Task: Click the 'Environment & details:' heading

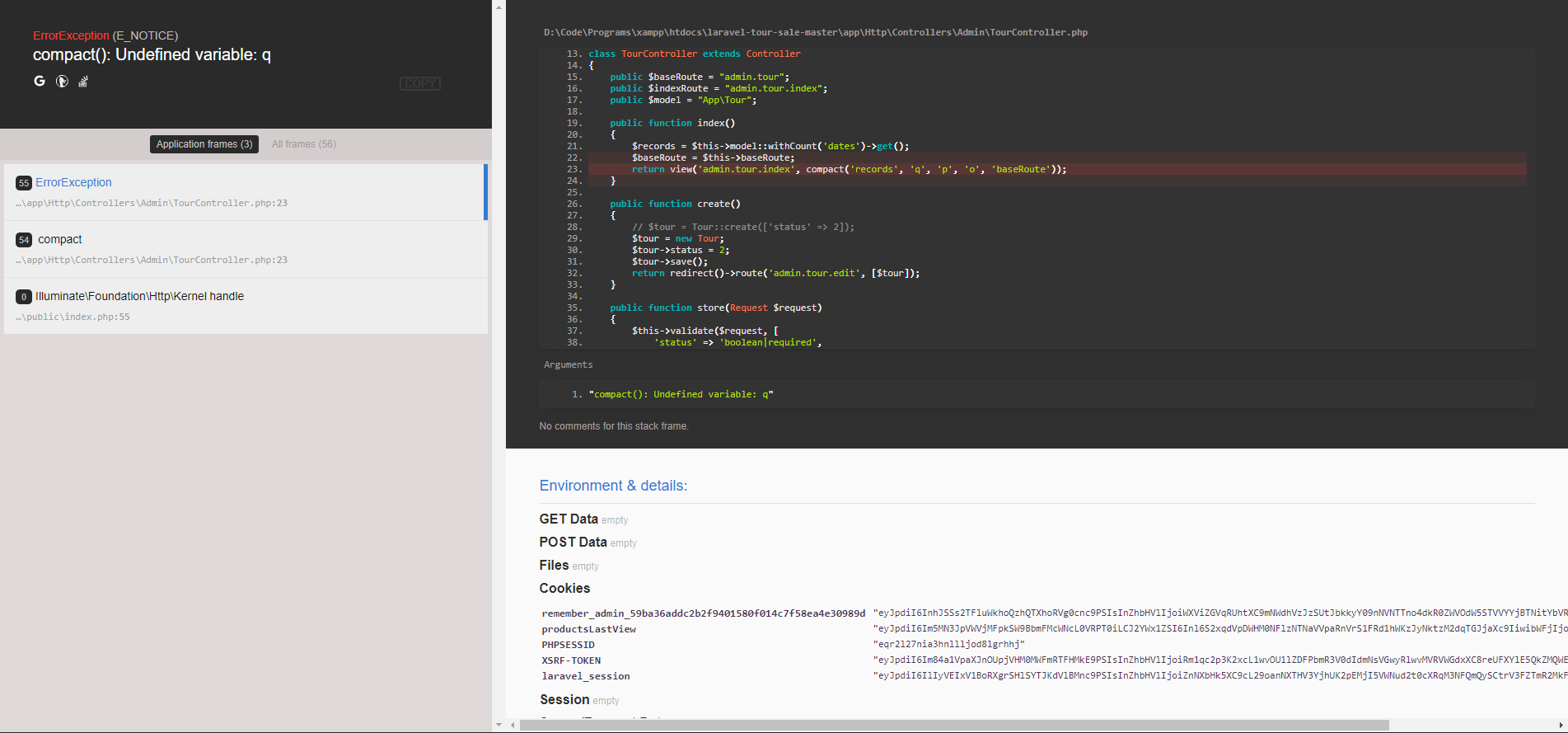Action: click(613, 486)
